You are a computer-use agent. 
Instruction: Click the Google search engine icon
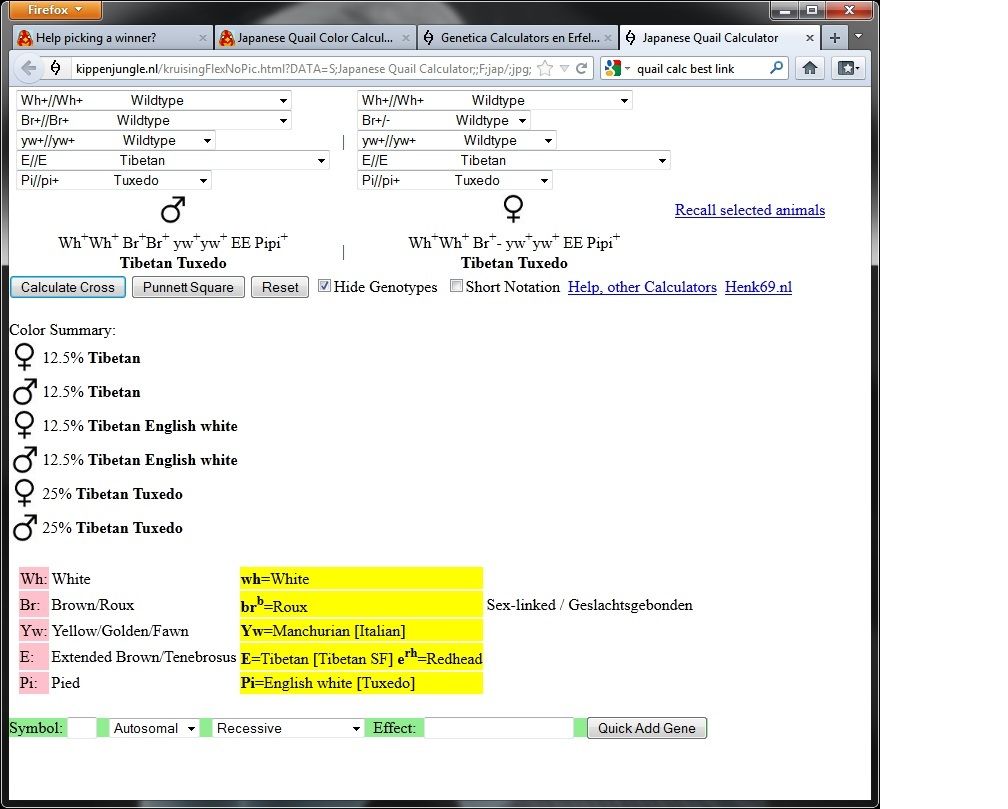613,68
